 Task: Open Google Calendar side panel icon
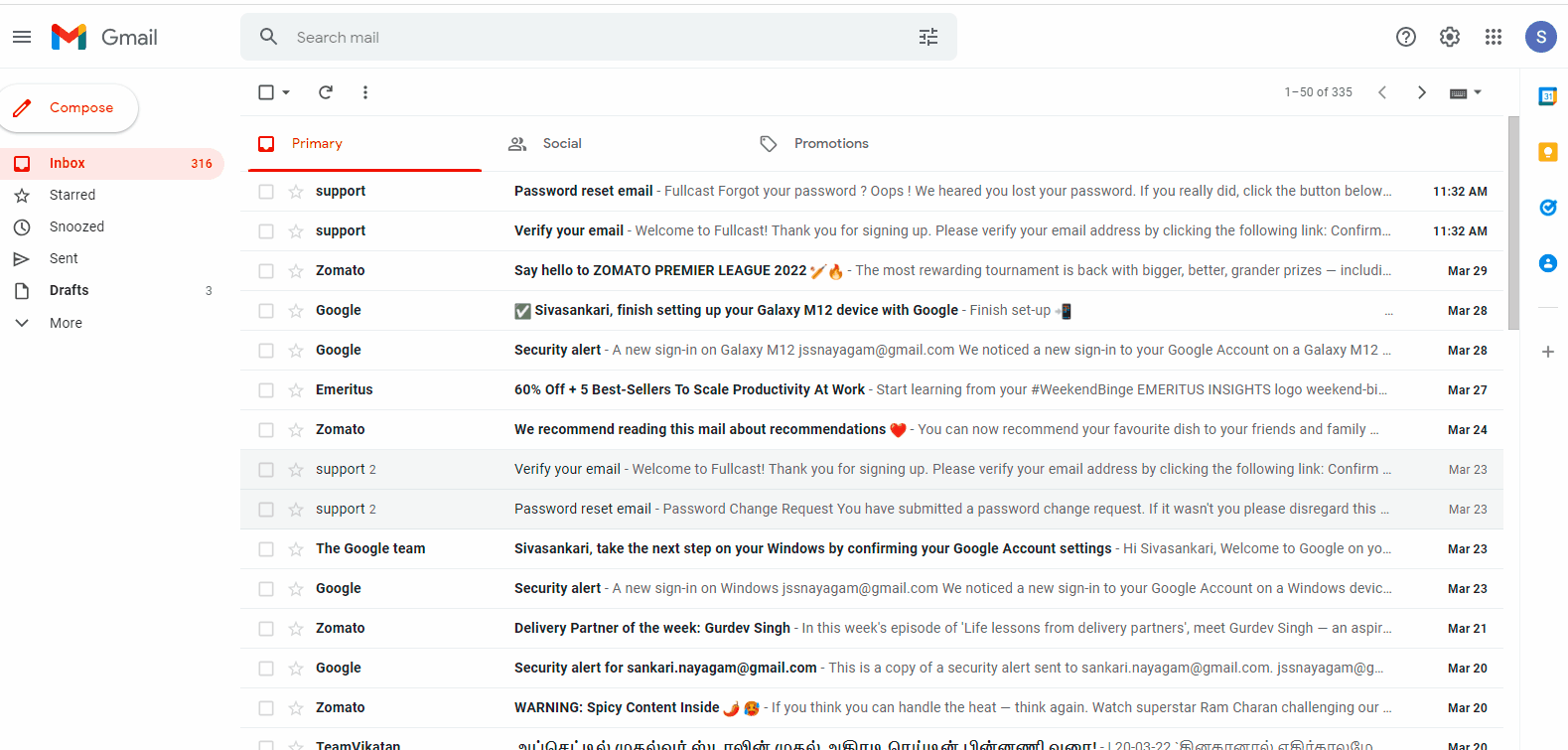(x=1548, y=96)
